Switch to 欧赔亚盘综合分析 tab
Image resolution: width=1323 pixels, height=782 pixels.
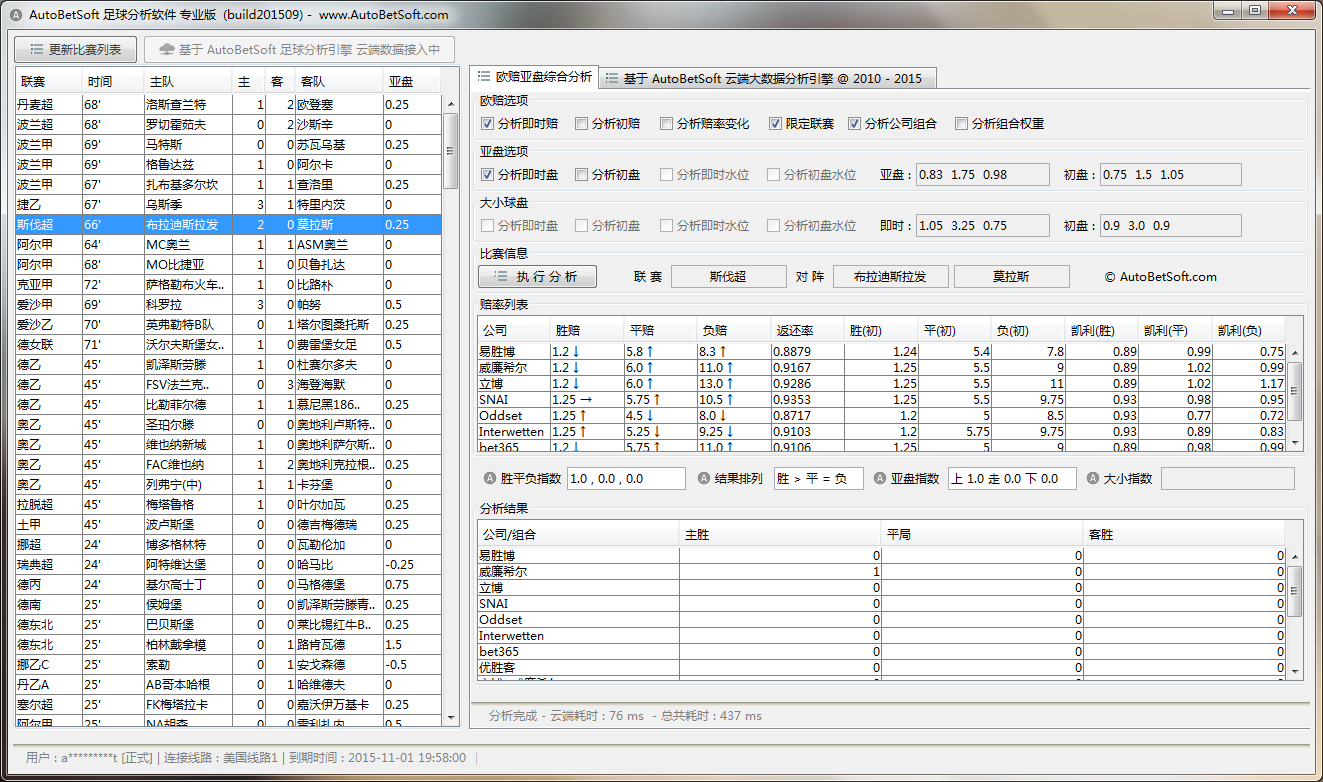coord(534,76)
